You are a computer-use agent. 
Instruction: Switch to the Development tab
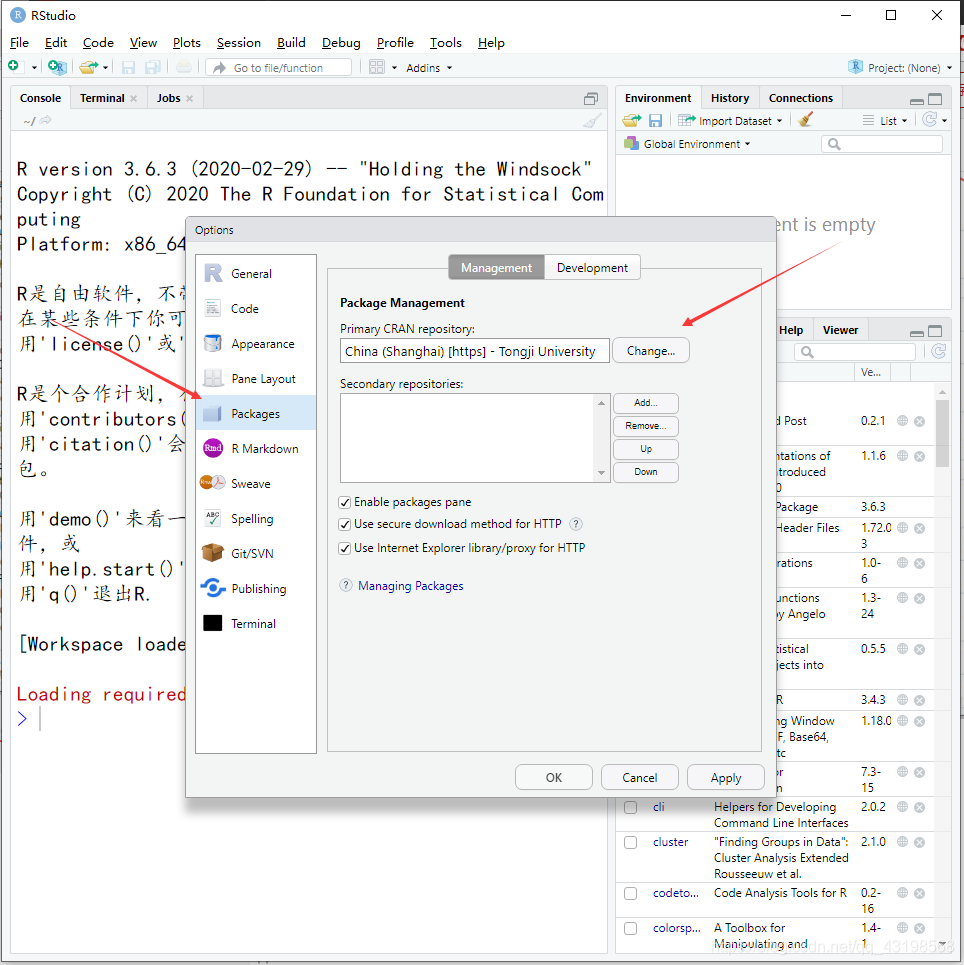pyautogui.click(x=592, y=268)
